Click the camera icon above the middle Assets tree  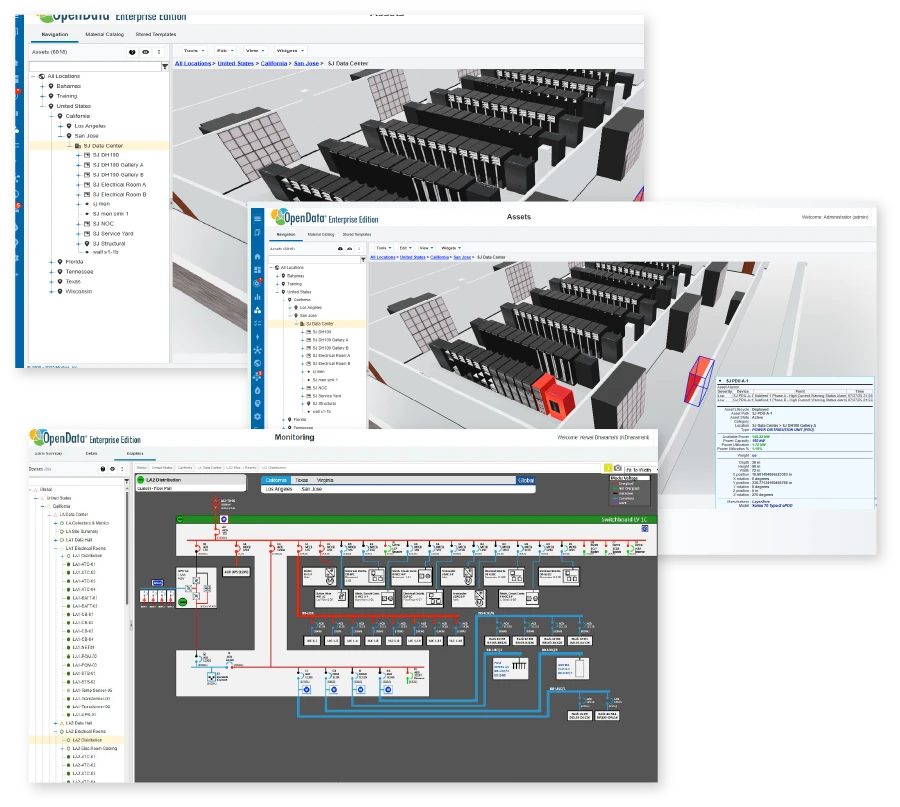tap(340, 248)
